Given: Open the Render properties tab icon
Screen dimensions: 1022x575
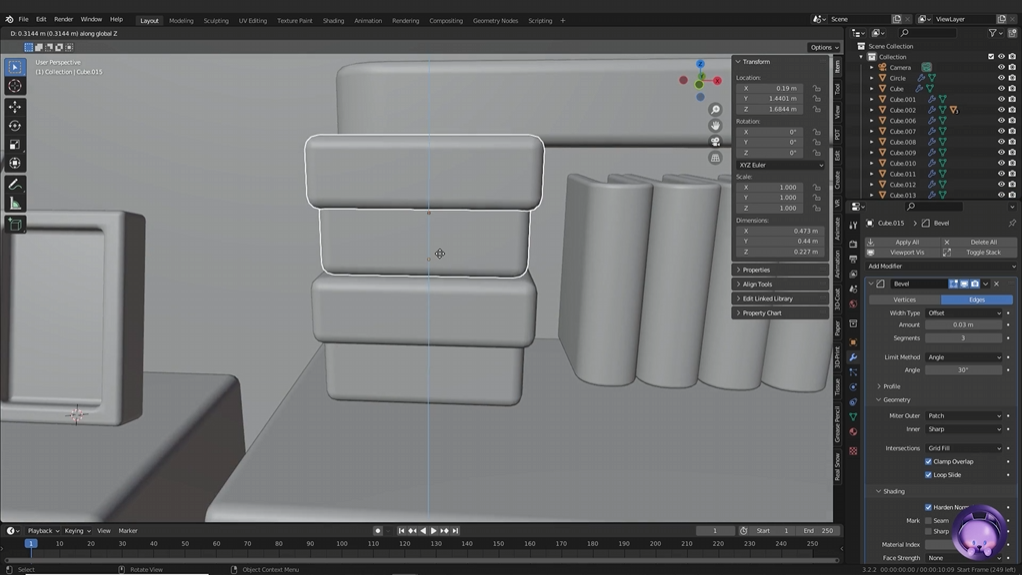Looking at the screenshot, I should [853, 244].
